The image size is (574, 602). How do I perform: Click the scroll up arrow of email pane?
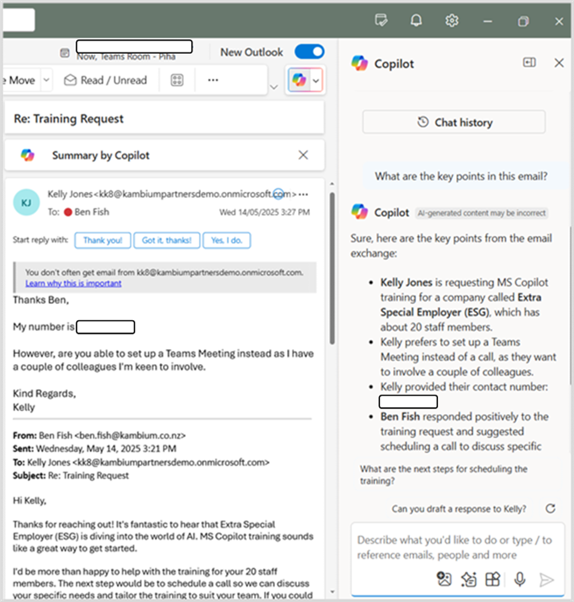pos(332,184)
